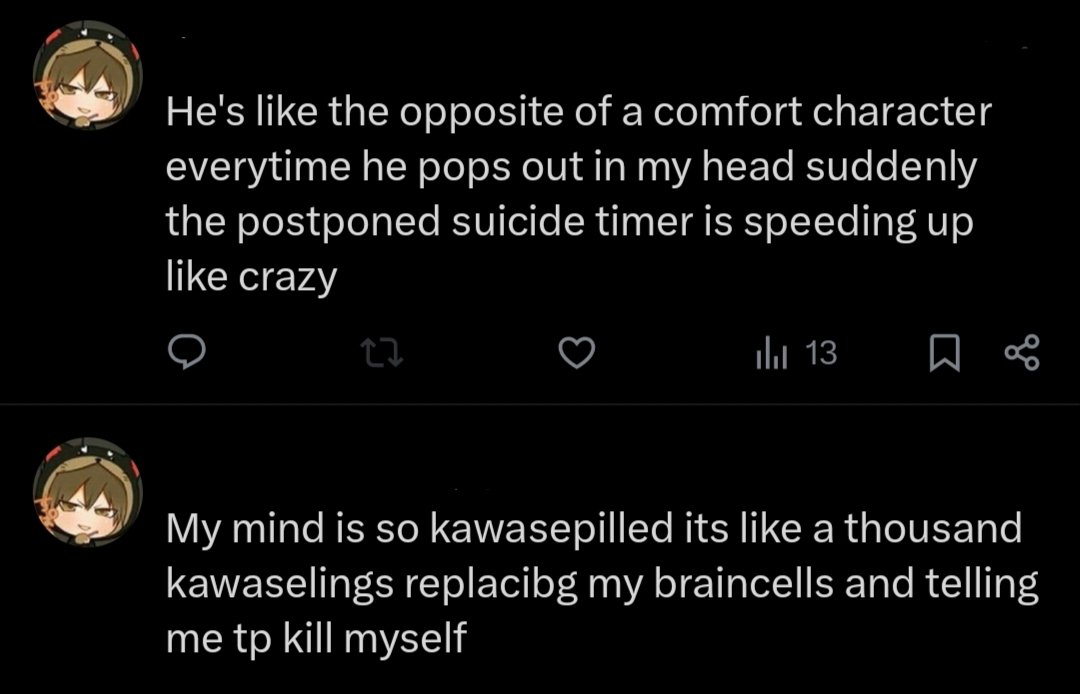Screen dimensions: 1080x694
Task: Click the reply speech bubble icon
Action: tap(187, 352)
